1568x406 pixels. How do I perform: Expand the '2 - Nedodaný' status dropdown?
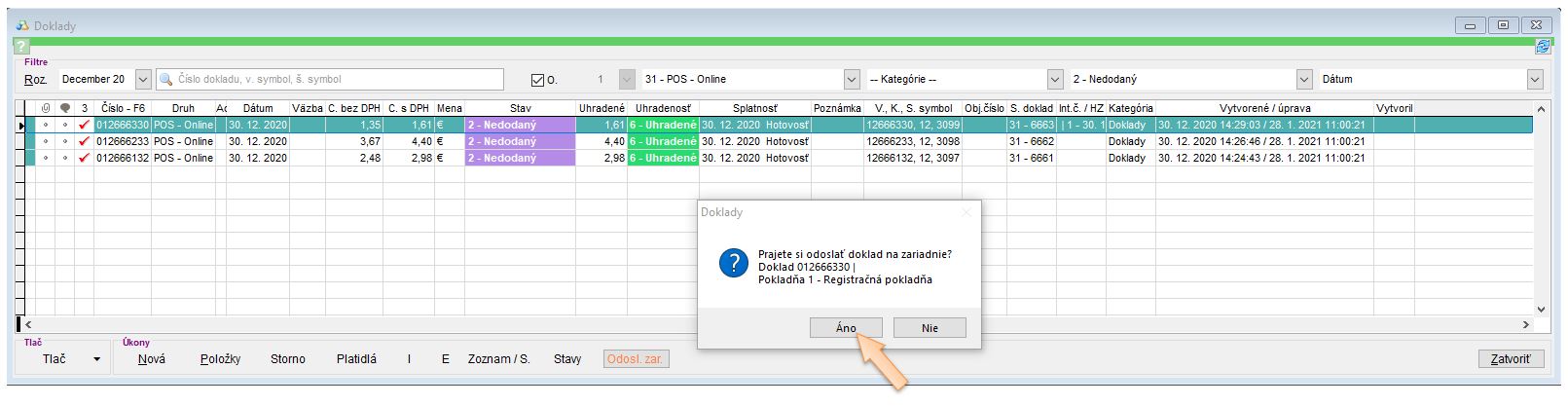pos(1304,80)
